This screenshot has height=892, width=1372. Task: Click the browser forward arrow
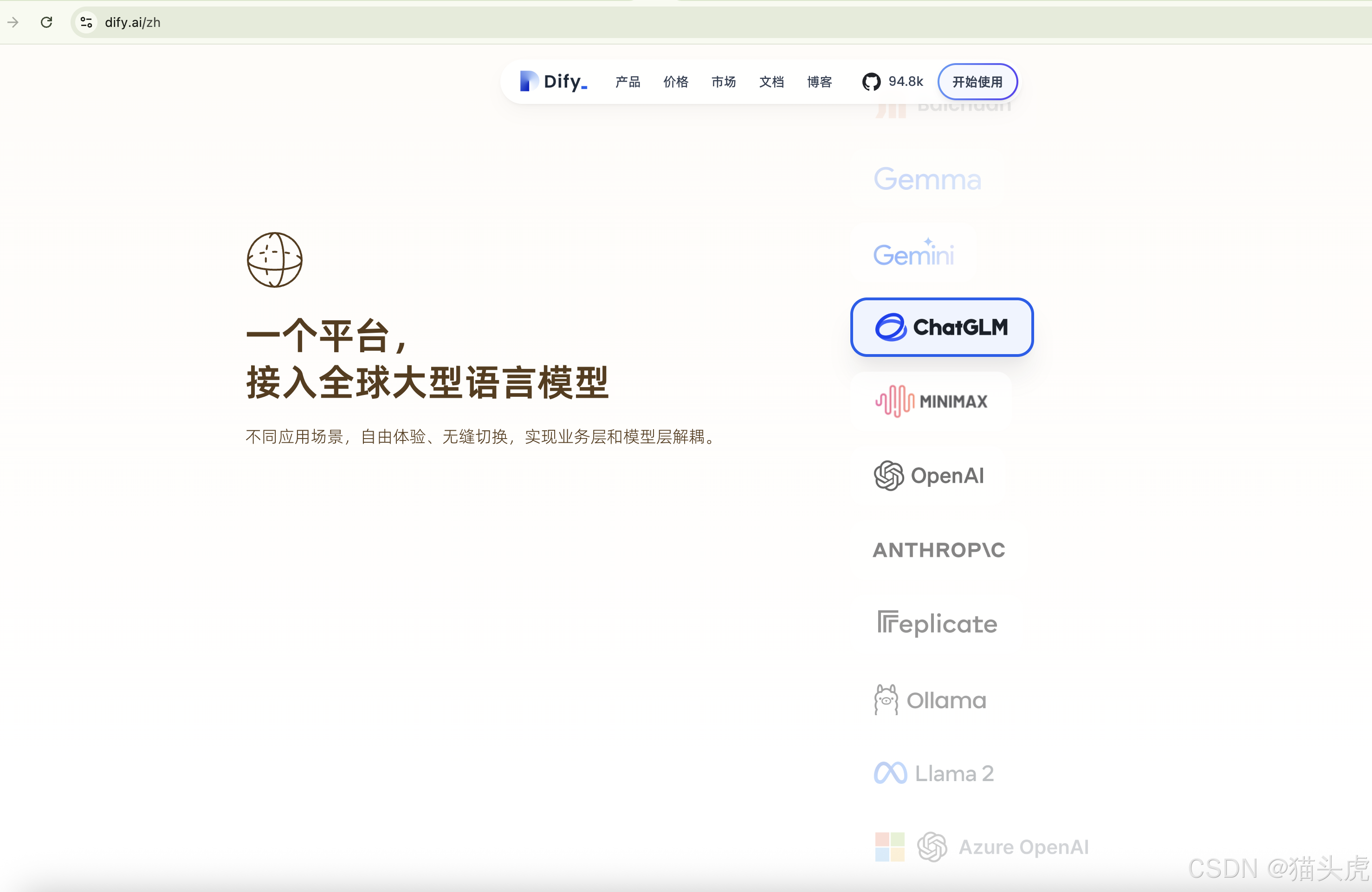point(13,22)
